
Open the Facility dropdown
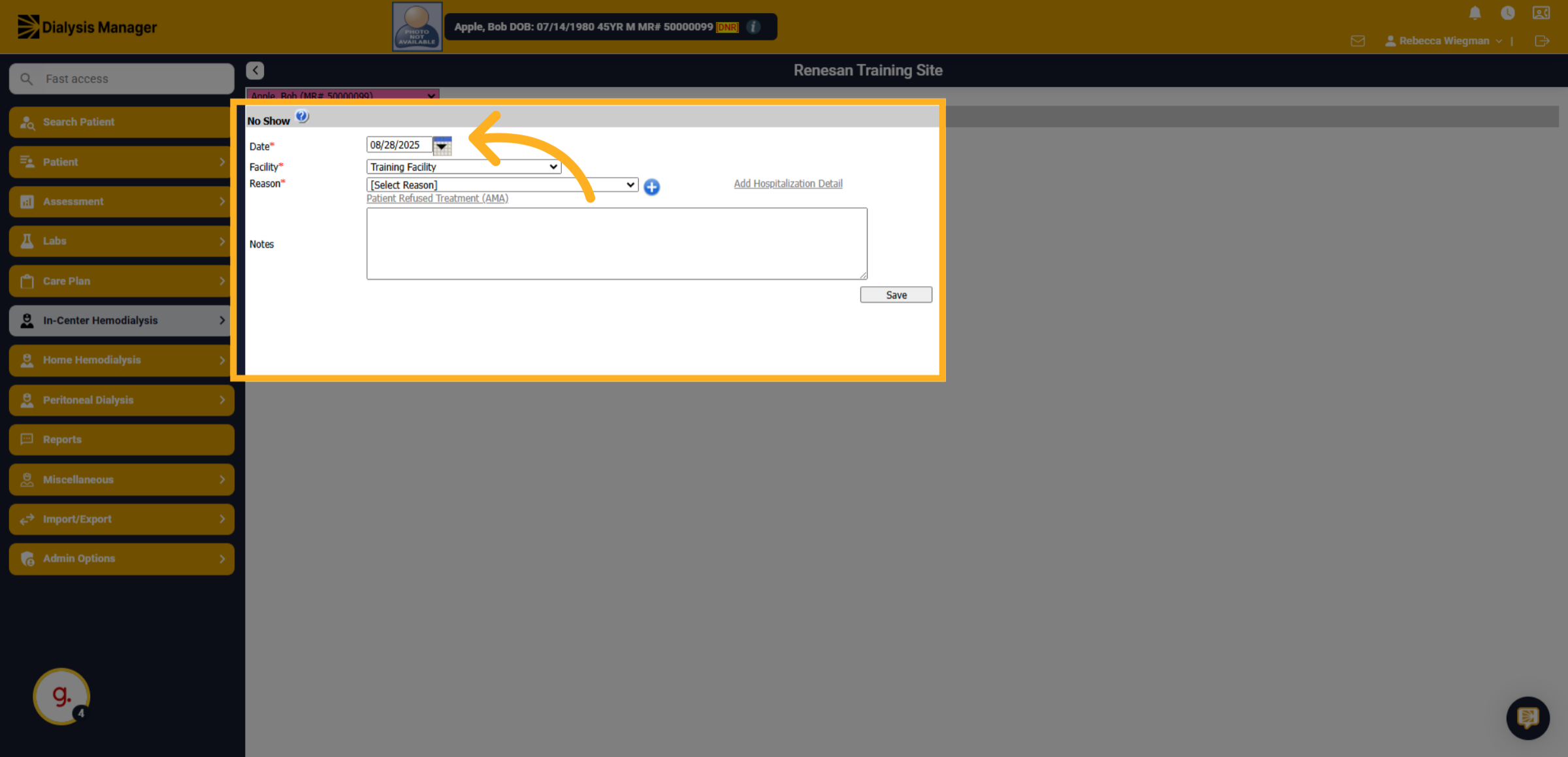[x=464, y=167]
